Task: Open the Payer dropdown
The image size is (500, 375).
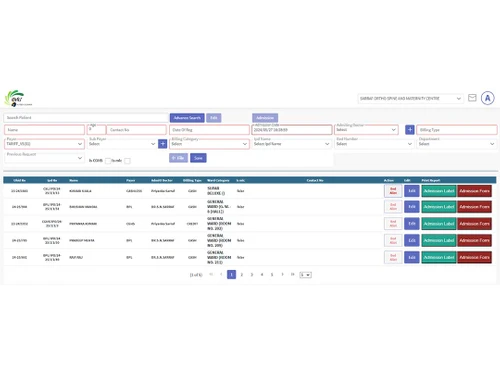Action: pos(44,144)
